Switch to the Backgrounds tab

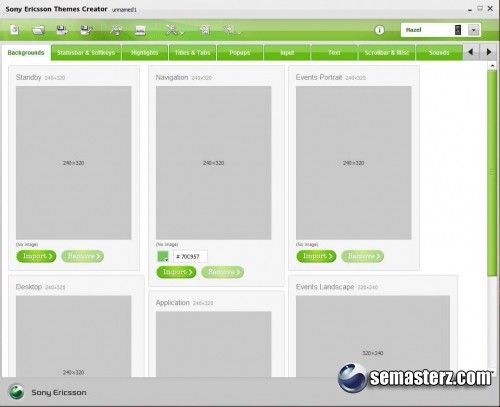(x=26, y=53)
